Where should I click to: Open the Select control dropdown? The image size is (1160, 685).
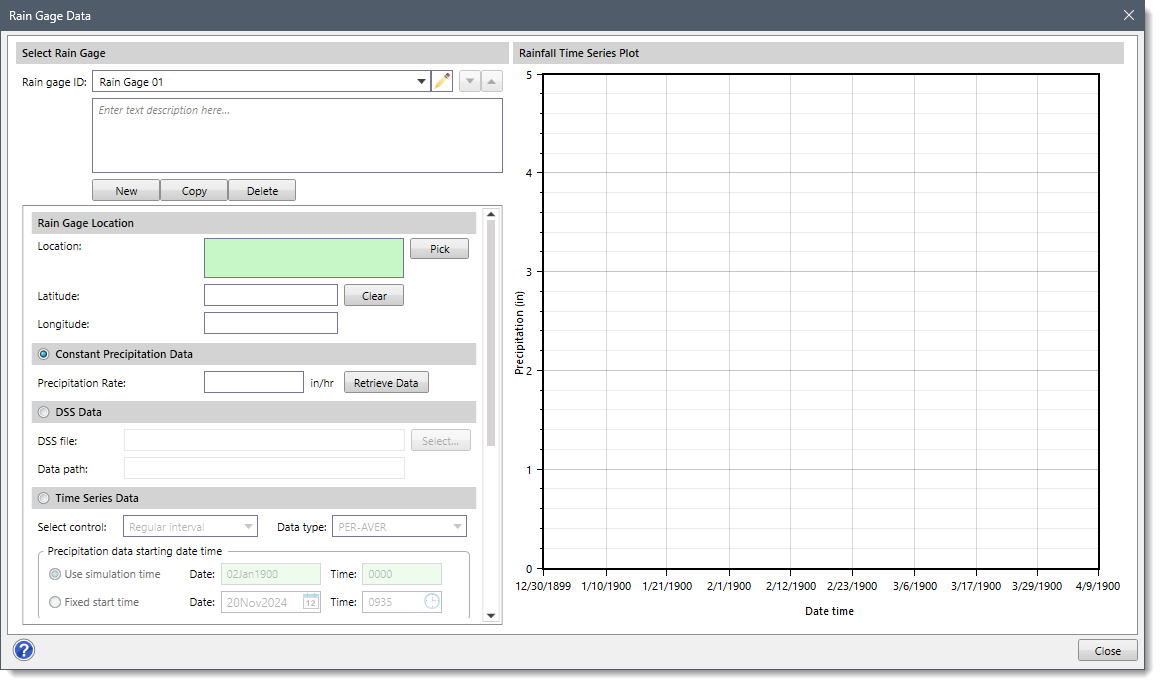tap(249, 527)
